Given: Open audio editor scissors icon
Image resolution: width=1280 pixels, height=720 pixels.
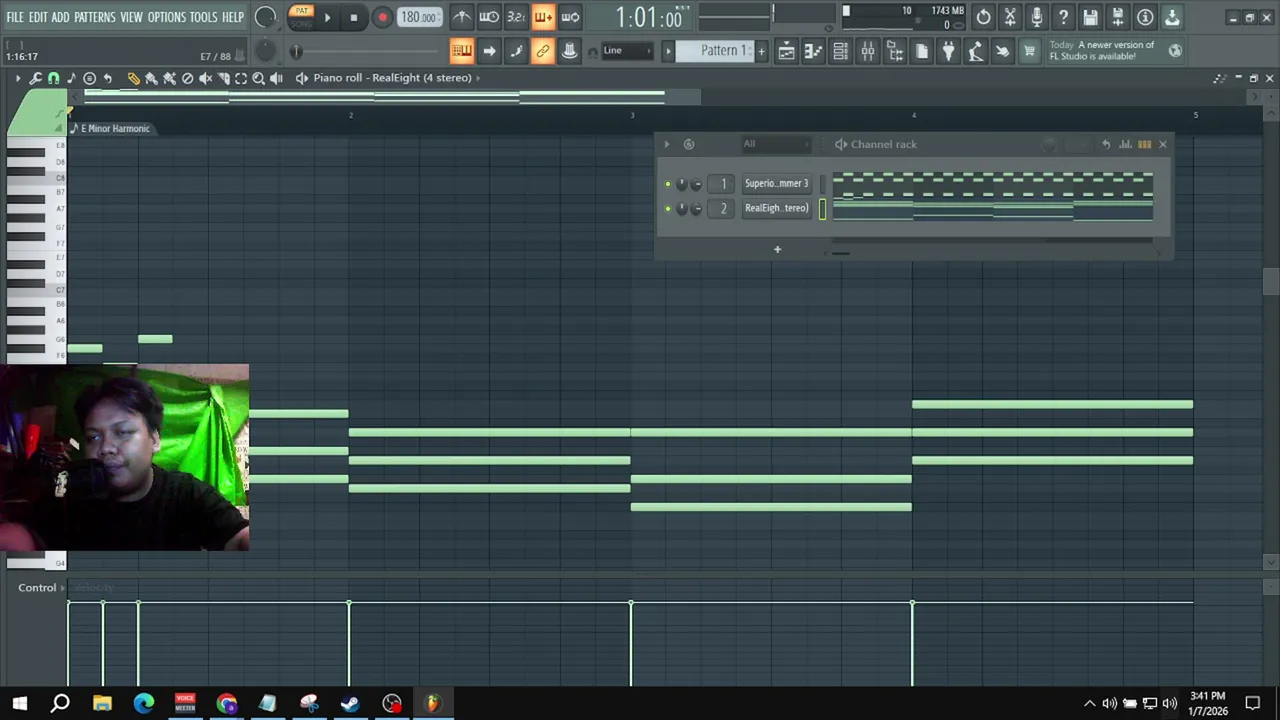Looking at the screenshot, I should pyautogui.click(x=1010, y=17).
